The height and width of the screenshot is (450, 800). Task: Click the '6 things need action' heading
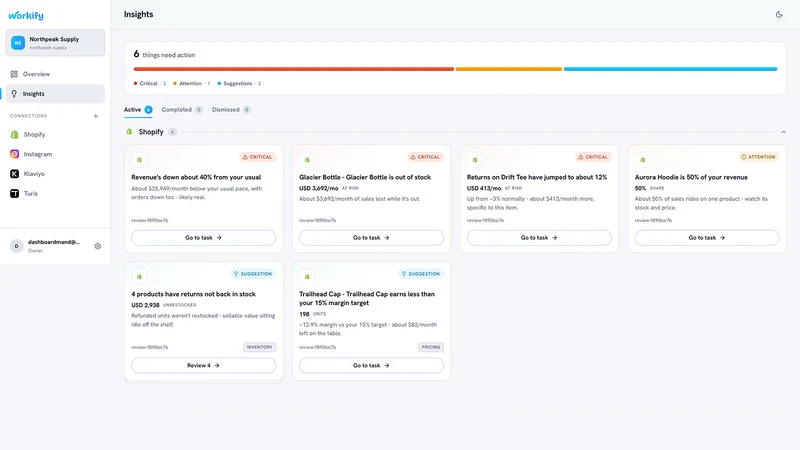click(164, 54)
